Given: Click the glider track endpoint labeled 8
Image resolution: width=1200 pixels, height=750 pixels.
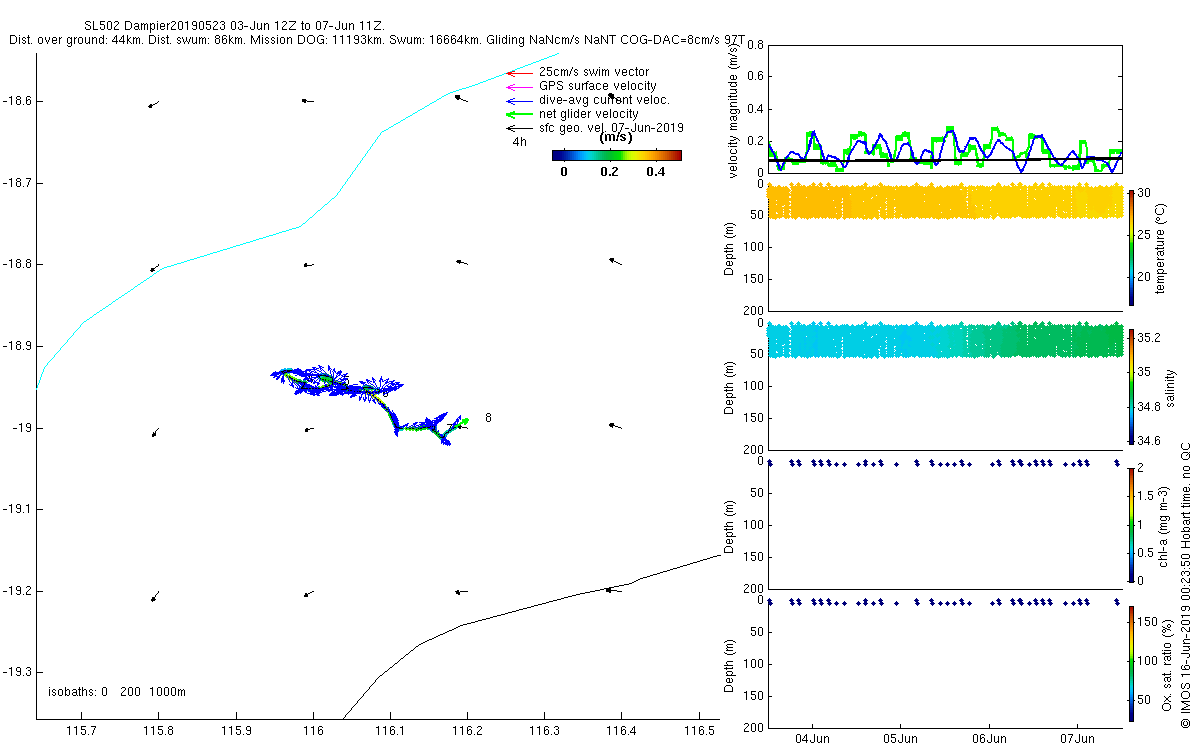Looking at the screenshot, I should pyautogui.click(x=487, y=418).
